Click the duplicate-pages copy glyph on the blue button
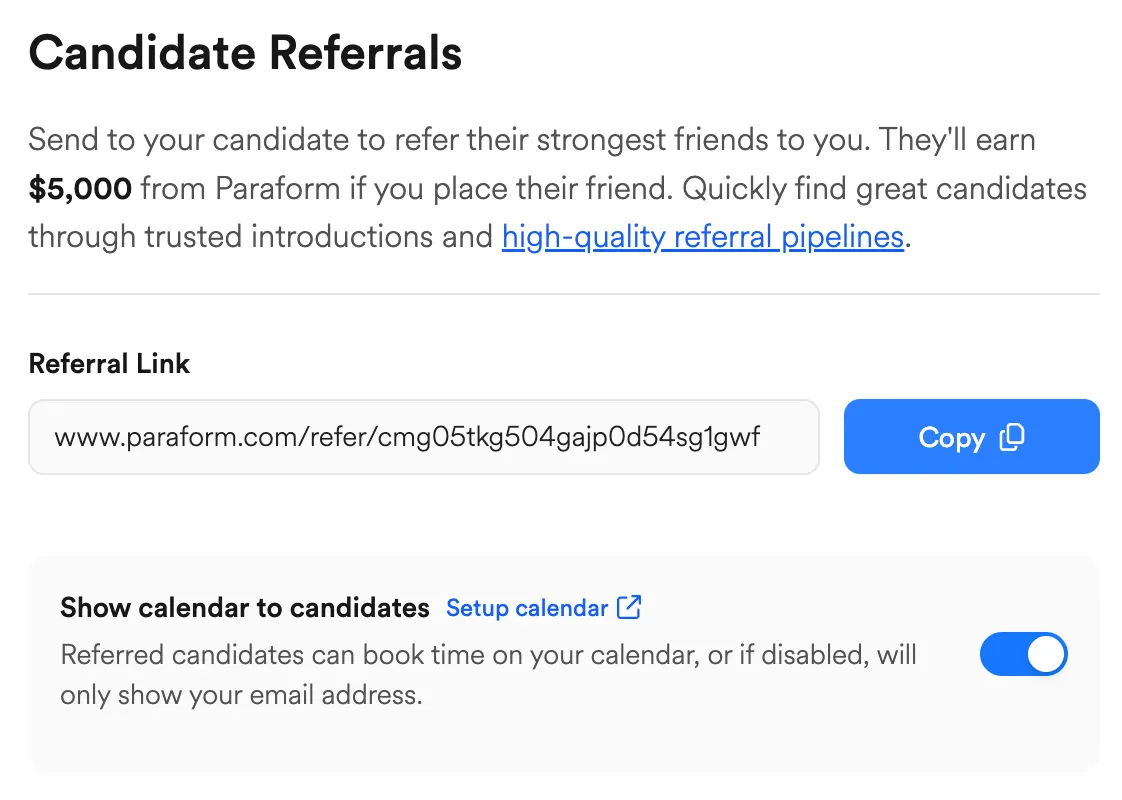The image size is (1122, 800). click(1014, 437)
